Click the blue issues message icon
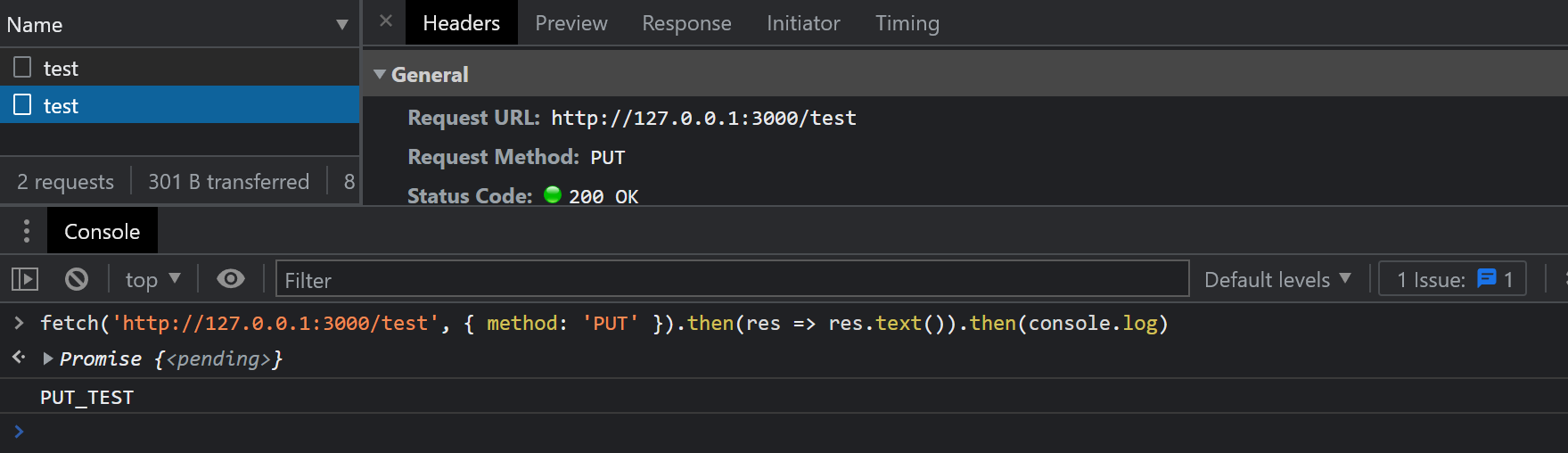 tap(1486, 279)
